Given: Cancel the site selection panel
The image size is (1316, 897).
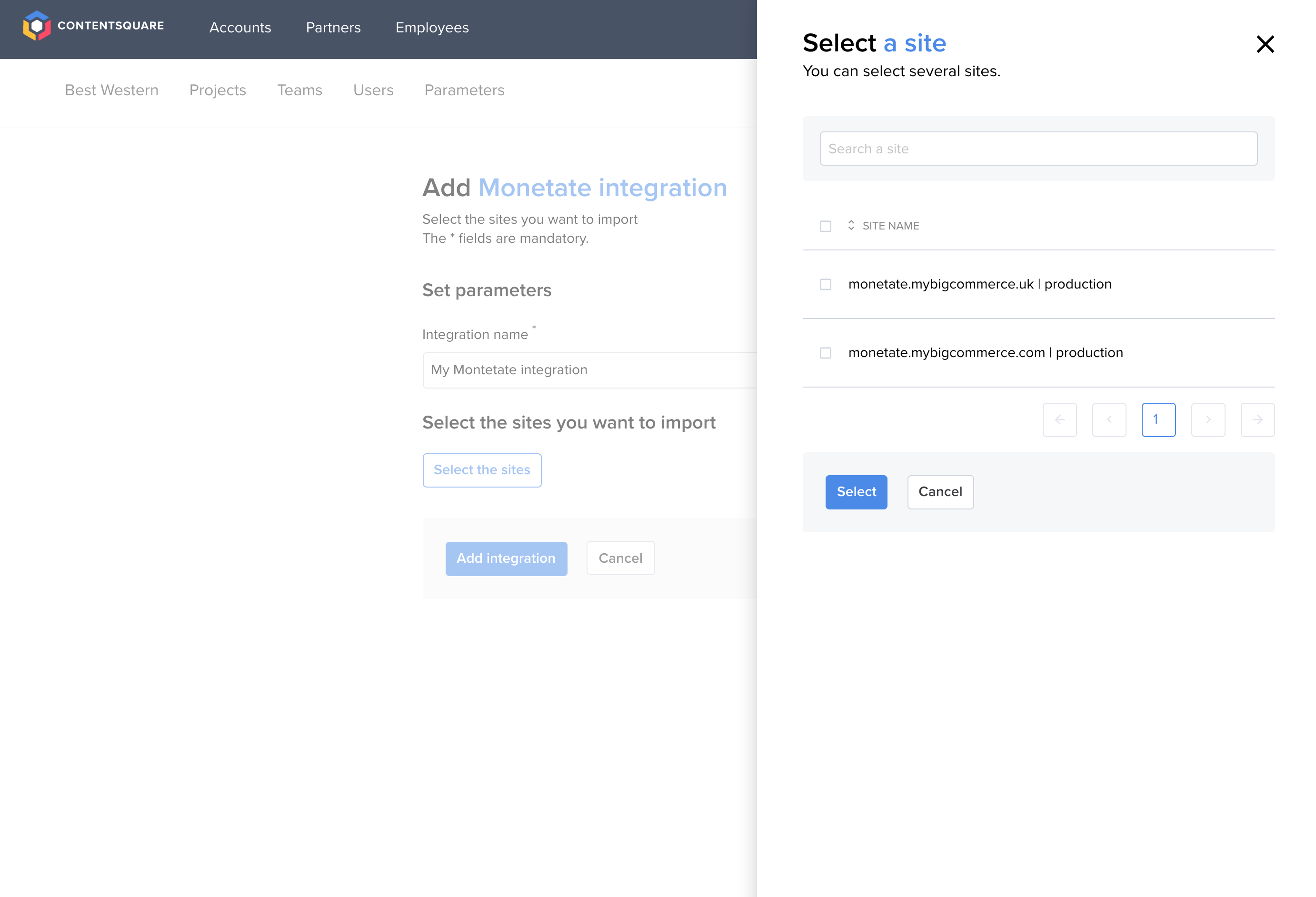Looking at the screenshot, I should 940,492.
